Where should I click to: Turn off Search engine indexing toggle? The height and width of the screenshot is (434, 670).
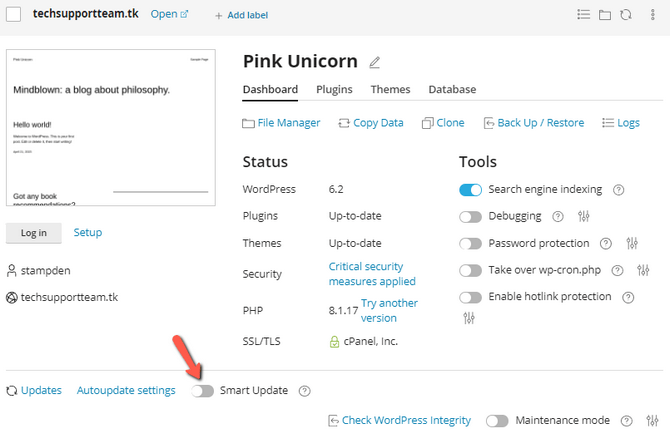pyautogui.click(x=470, y=190)
